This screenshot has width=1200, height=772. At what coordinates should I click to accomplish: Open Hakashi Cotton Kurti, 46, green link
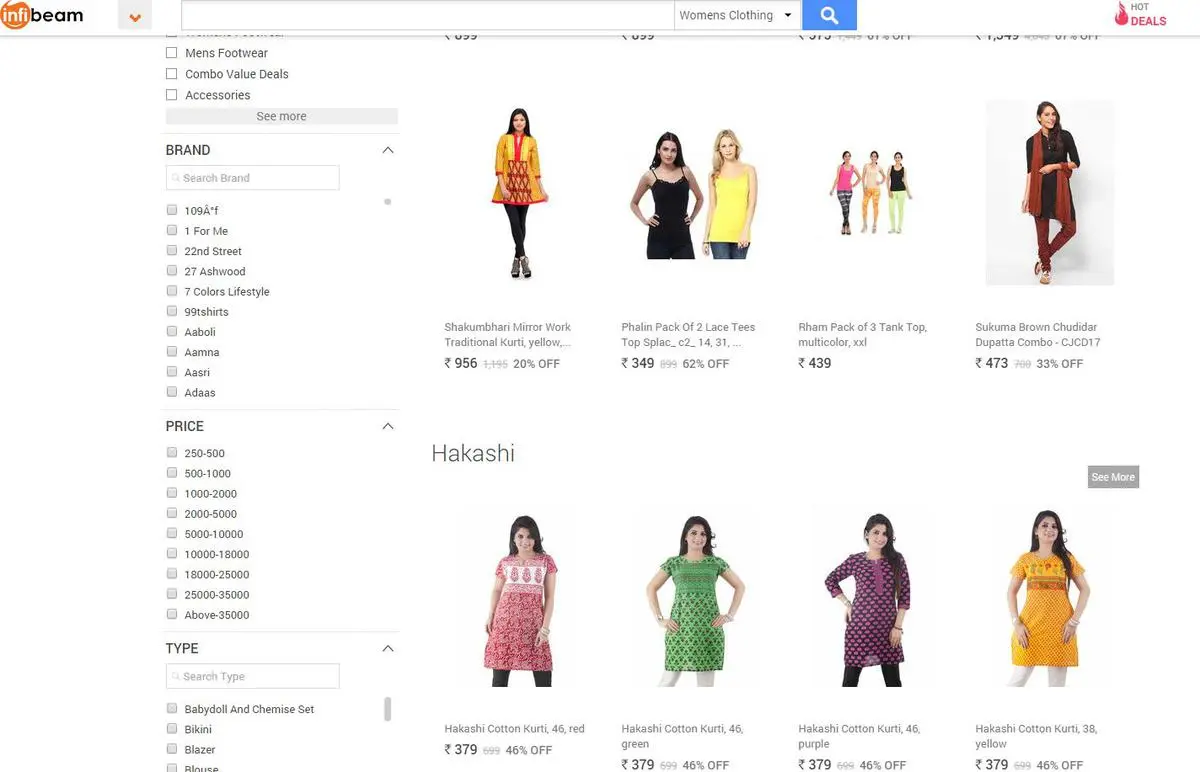(x=682, y=736)
